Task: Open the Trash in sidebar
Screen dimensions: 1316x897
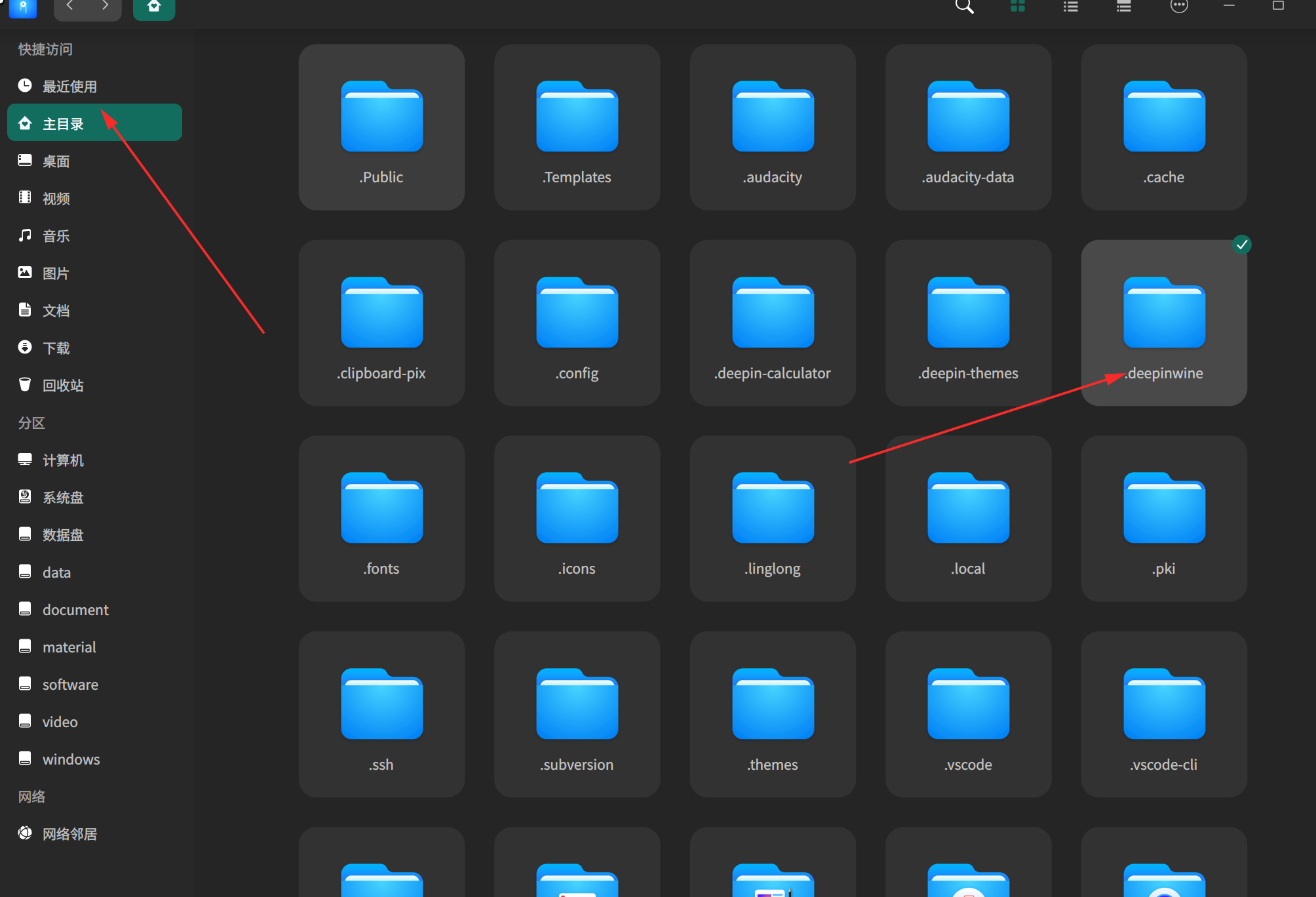Action: click(62, 386)
